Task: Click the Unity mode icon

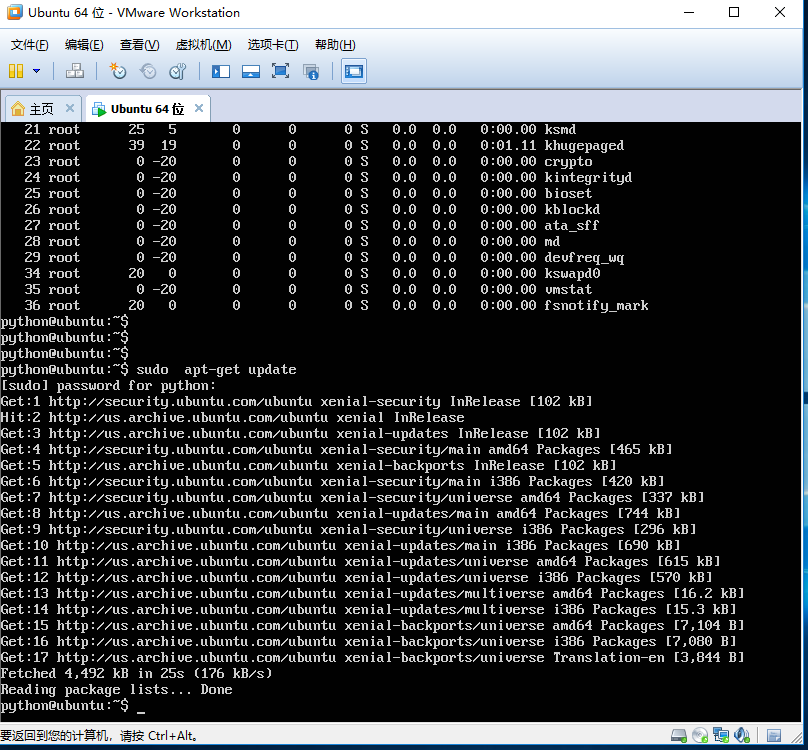Action: coord(311,71)
